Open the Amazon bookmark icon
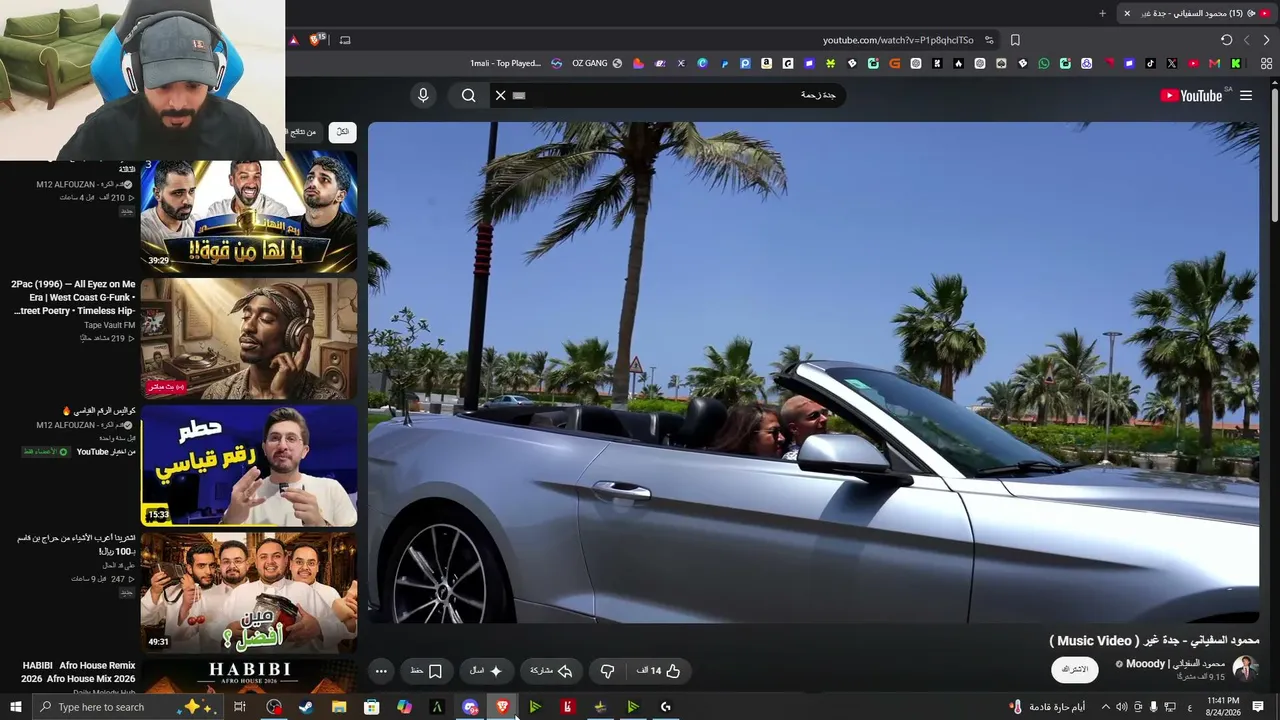This screenshot has height=720, width=1280. click(x=766, y=63)
